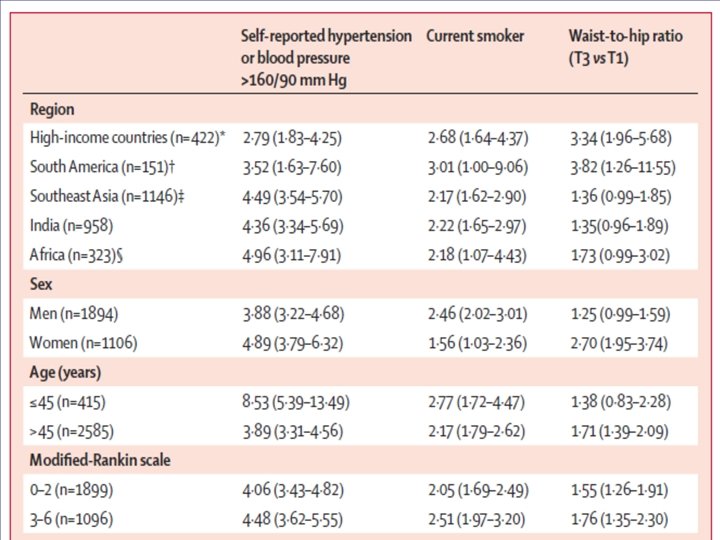Click the Current smoker column header
The width and height of the screenshot is (720, 540).
[x=475, y=36]
